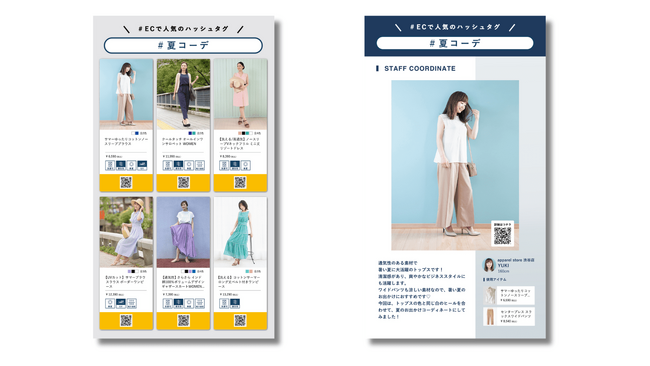Select the circle feature icon on the white blouse card
650x366 pixels.
coord(131,165)
